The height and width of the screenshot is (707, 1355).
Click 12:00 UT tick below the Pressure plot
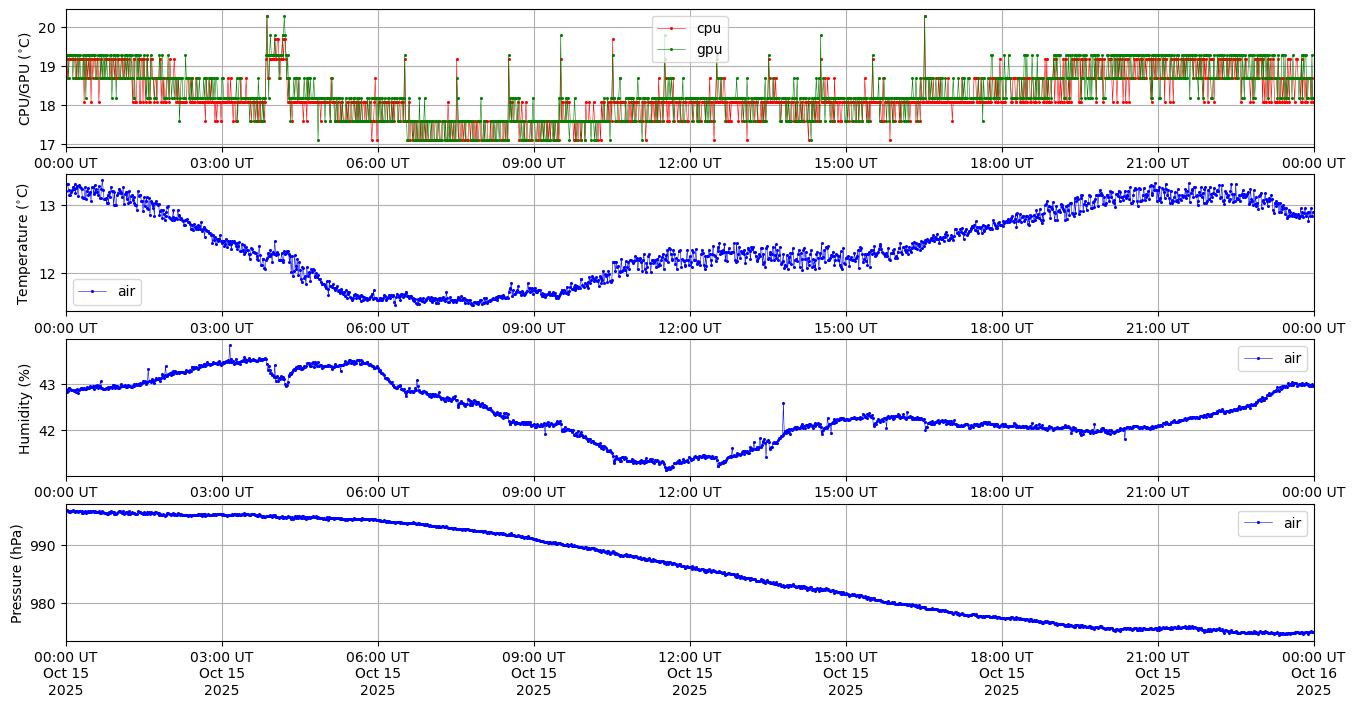click(690, 657)
